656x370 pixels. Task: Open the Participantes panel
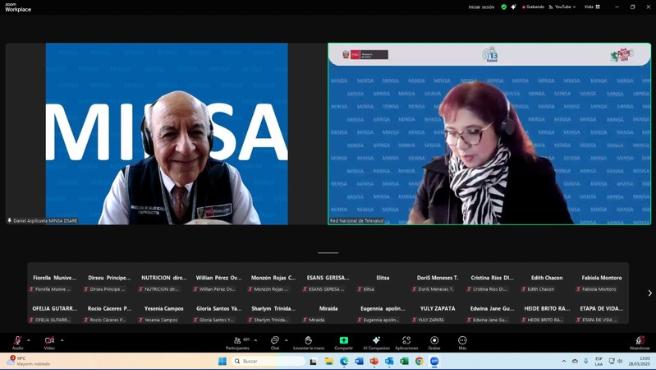click(238, 343)
